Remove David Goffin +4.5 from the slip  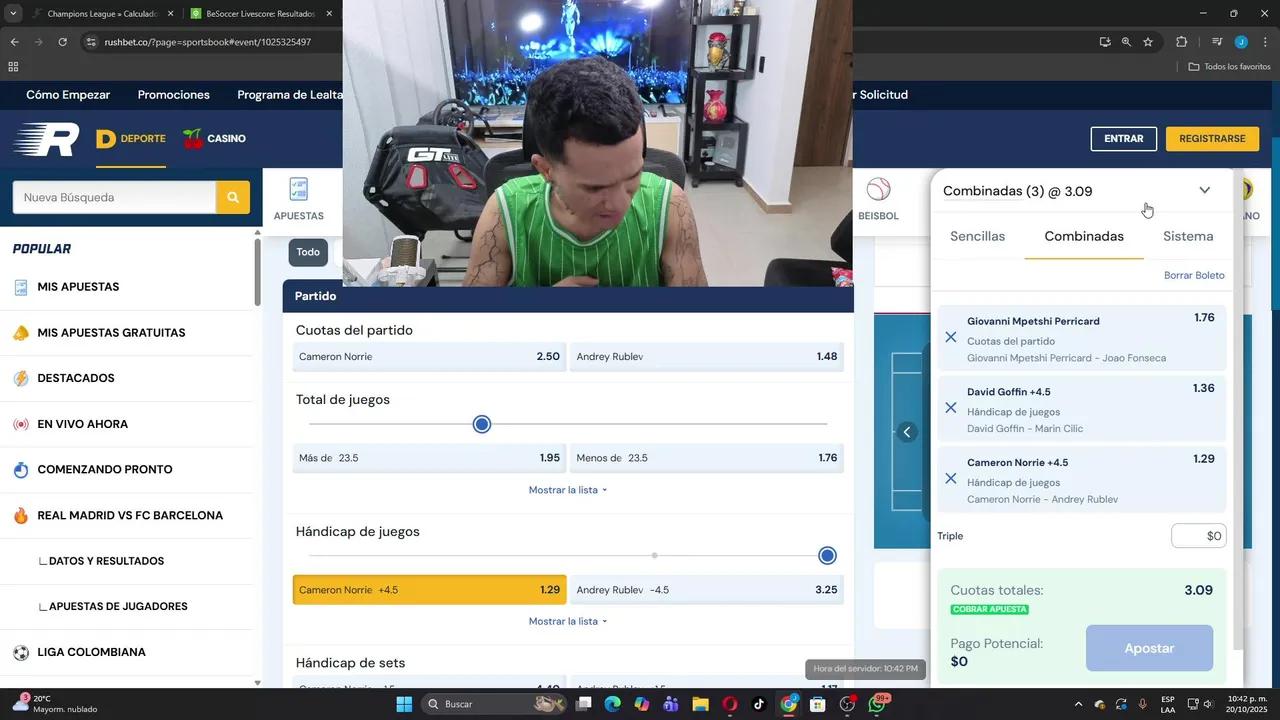[951, 408]
